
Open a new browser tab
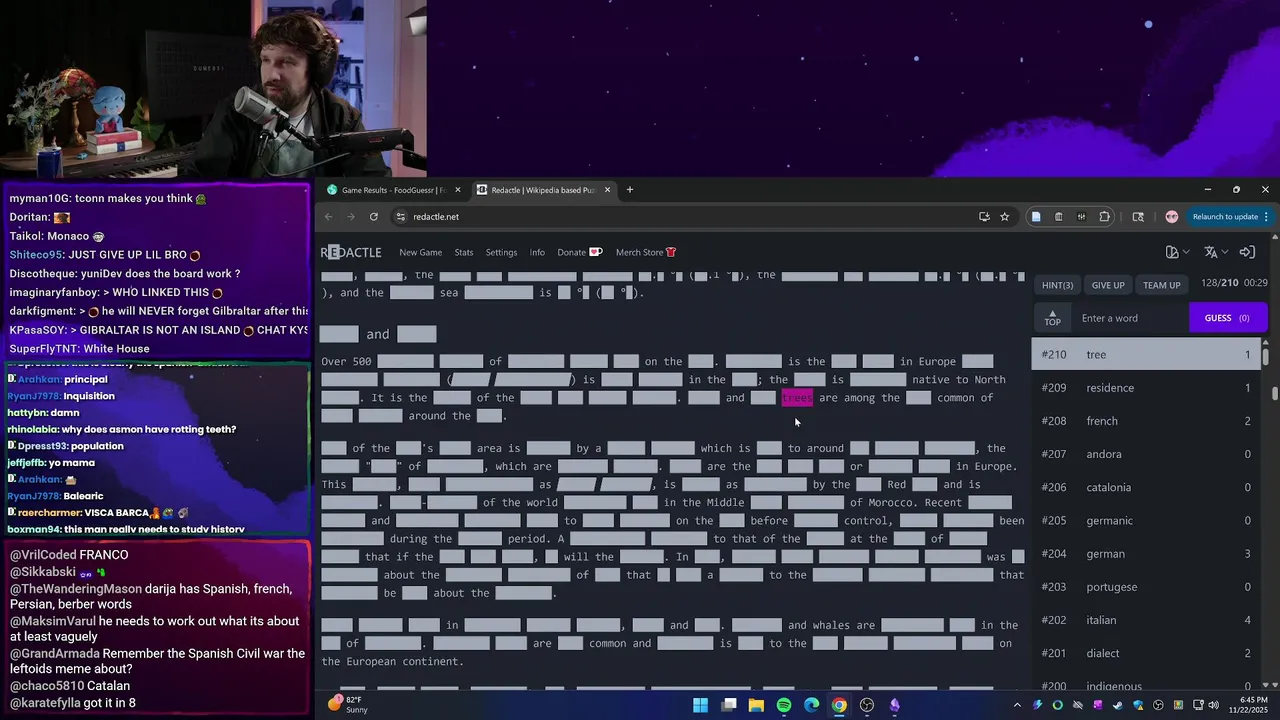click(629, 190)
